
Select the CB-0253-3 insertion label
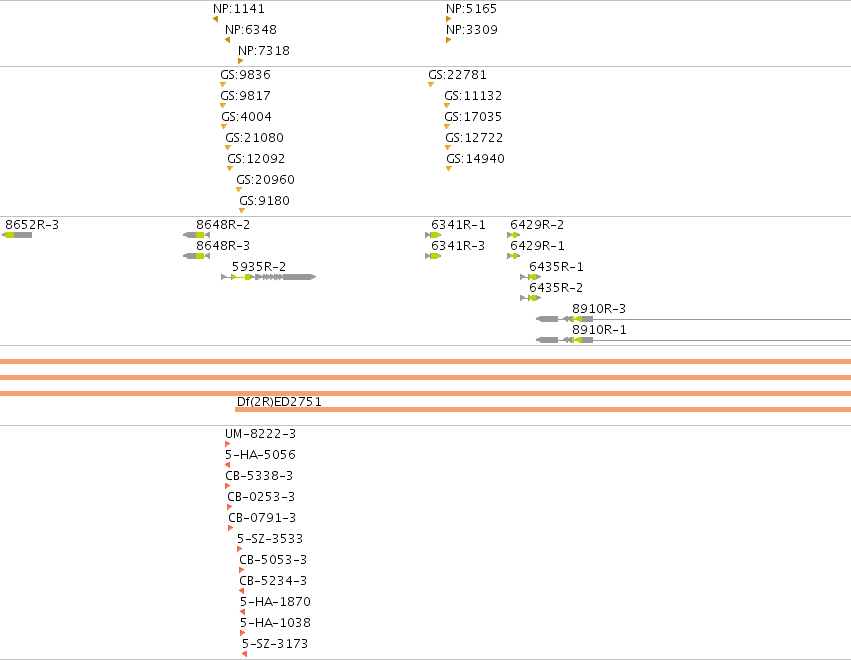(x=261, y=497)
